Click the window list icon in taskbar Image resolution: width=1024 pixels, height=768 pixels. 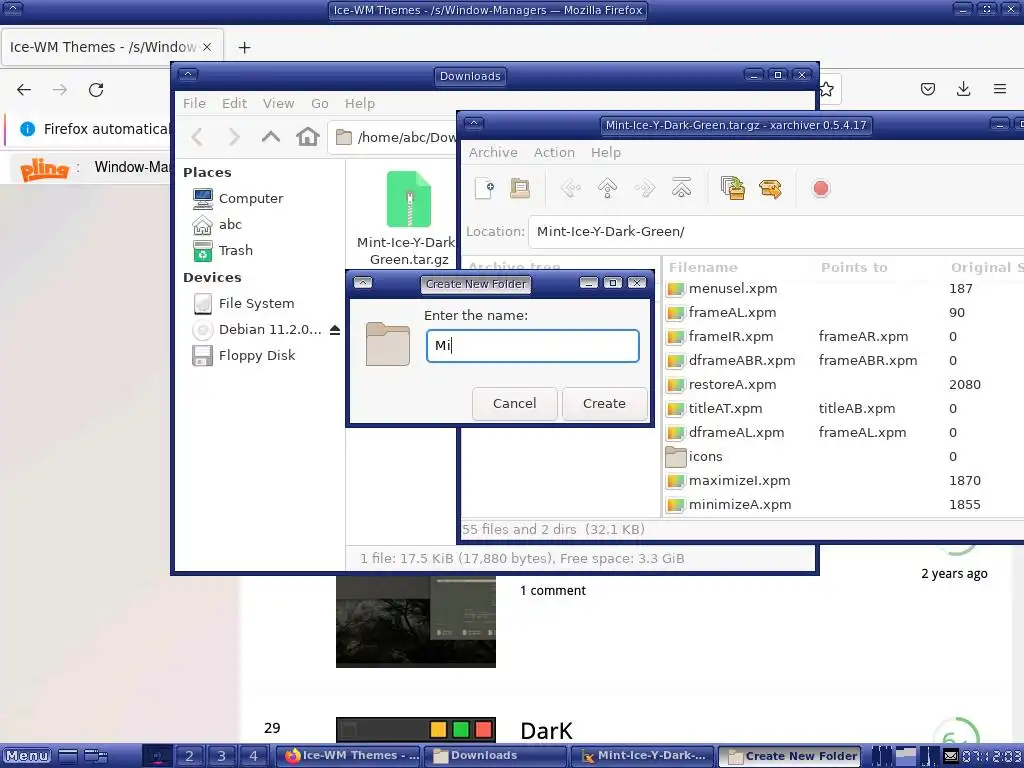pyautogui.click(x=96, y=756)
